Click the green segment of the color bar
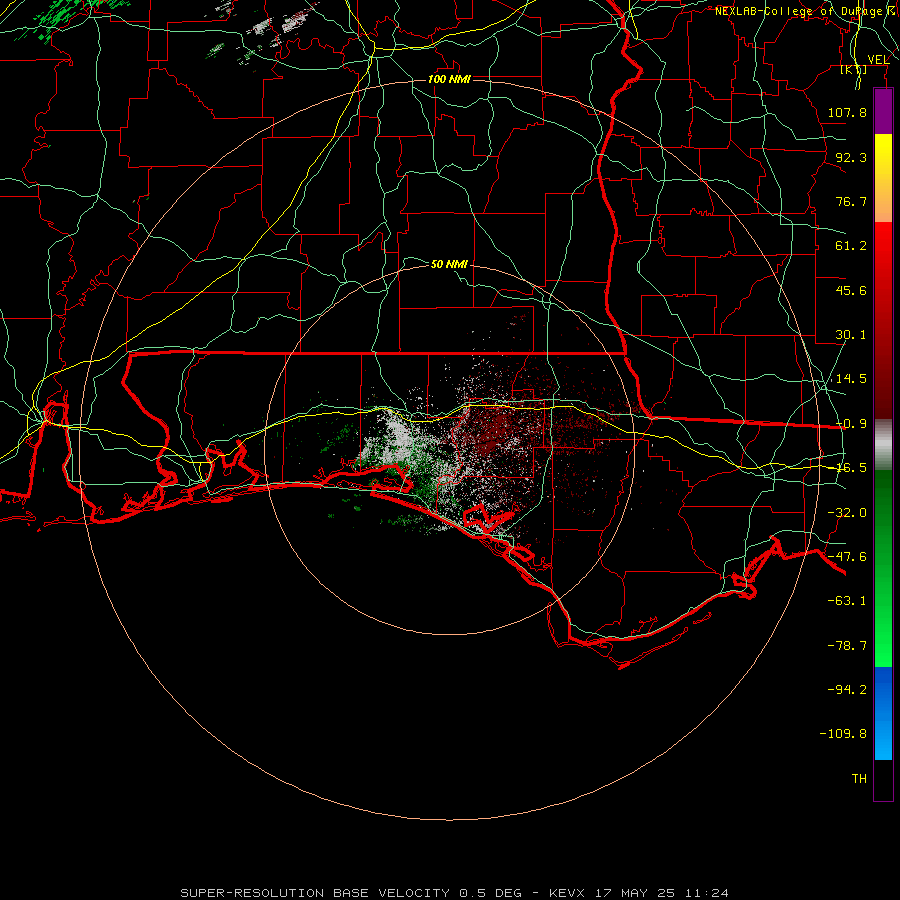The image size is (900, 900). tap(883, 568)
